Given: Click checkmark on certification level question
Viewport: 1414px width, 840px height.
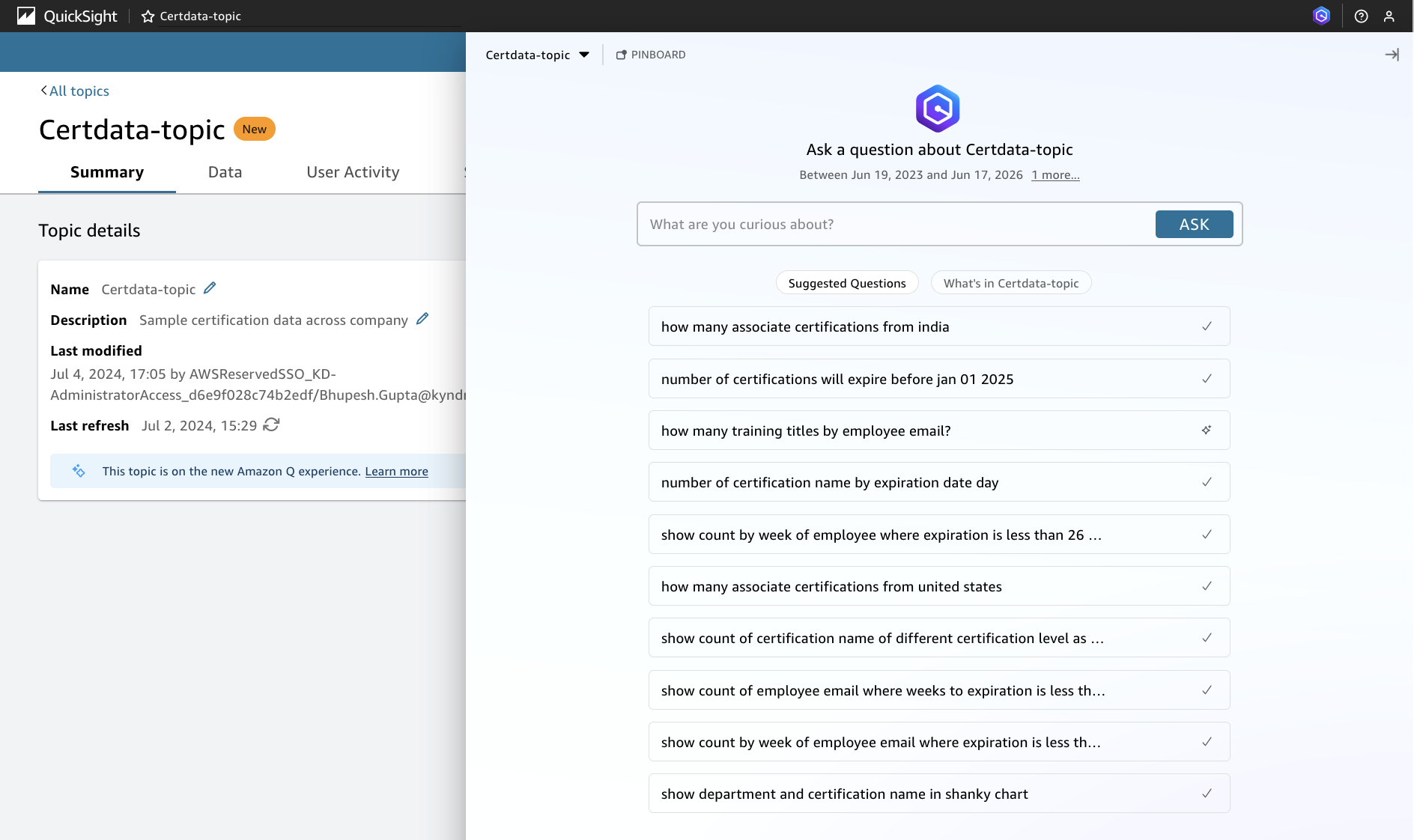Looking at the screenshot, I should pyautogui.click(x=1207, y=638).
